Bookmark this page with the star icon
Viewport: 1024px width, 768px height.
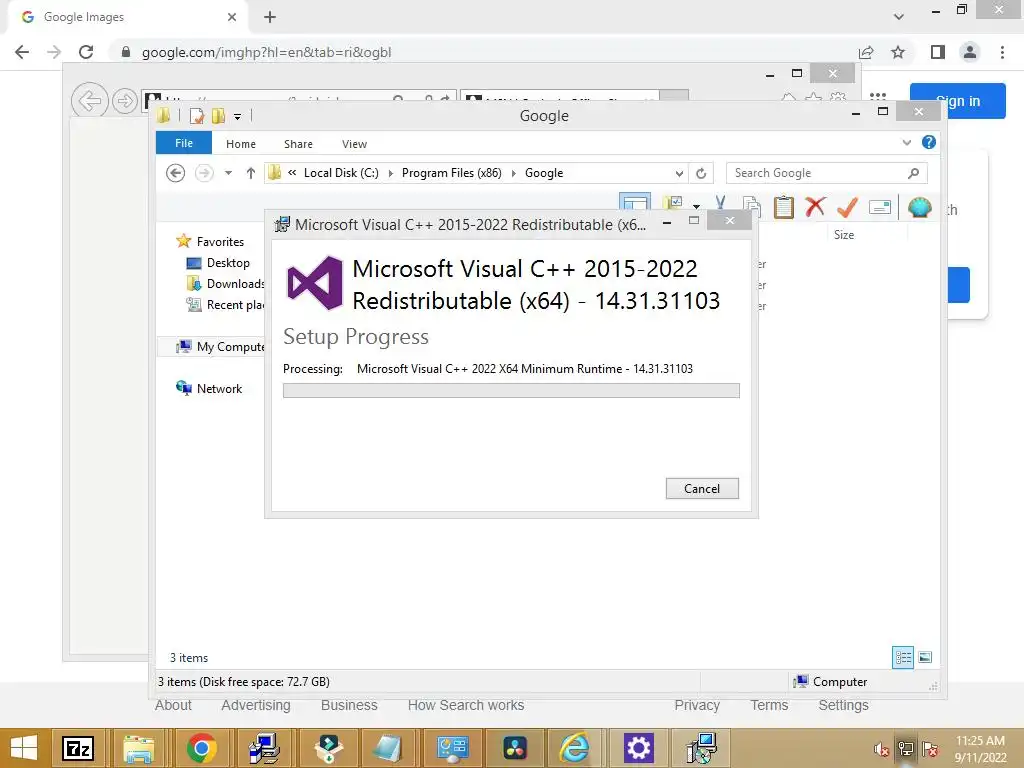click(898, 52)
